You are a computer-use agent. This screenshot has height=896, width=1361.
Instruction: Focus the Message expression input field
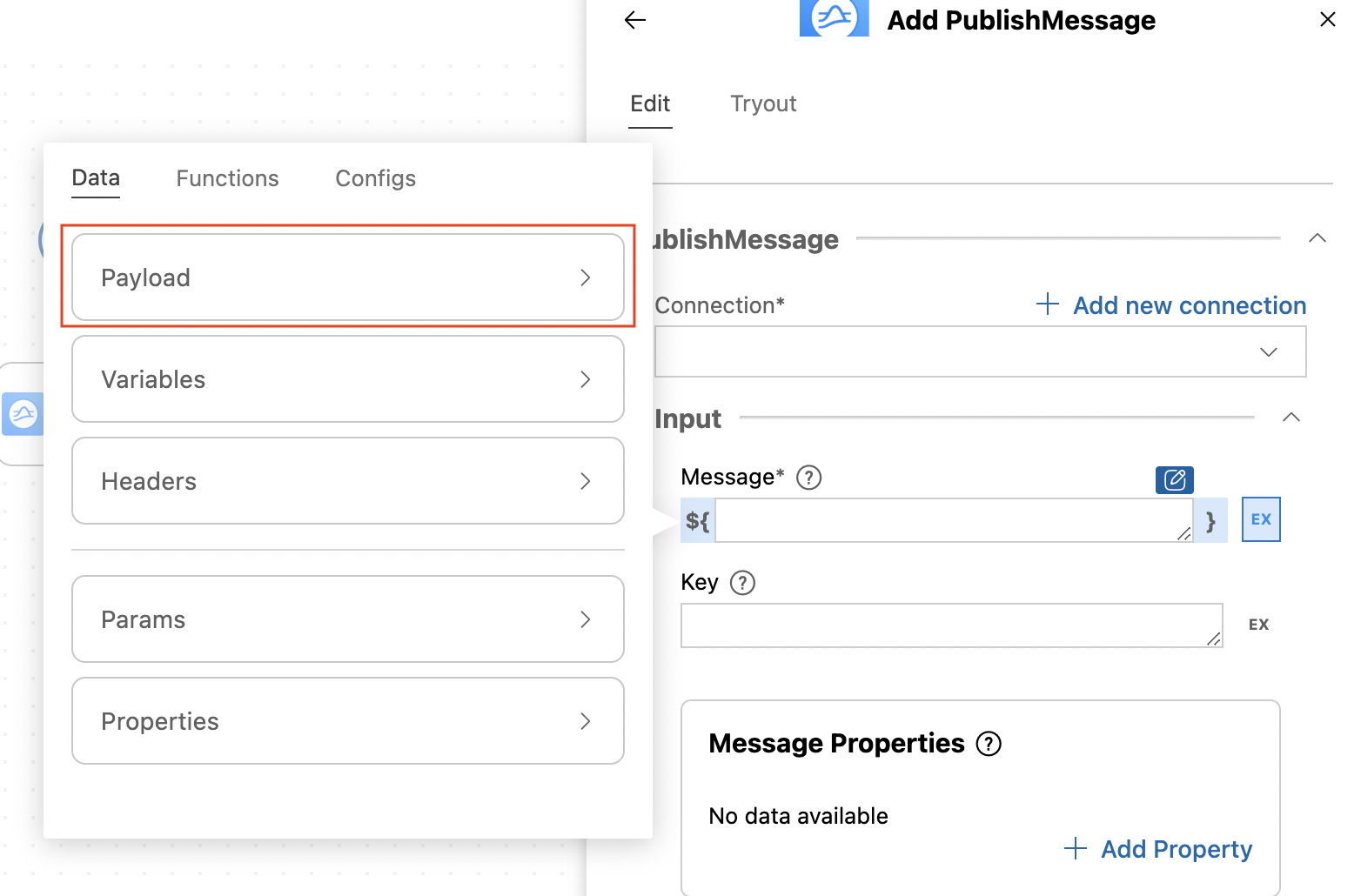(954, 520)
